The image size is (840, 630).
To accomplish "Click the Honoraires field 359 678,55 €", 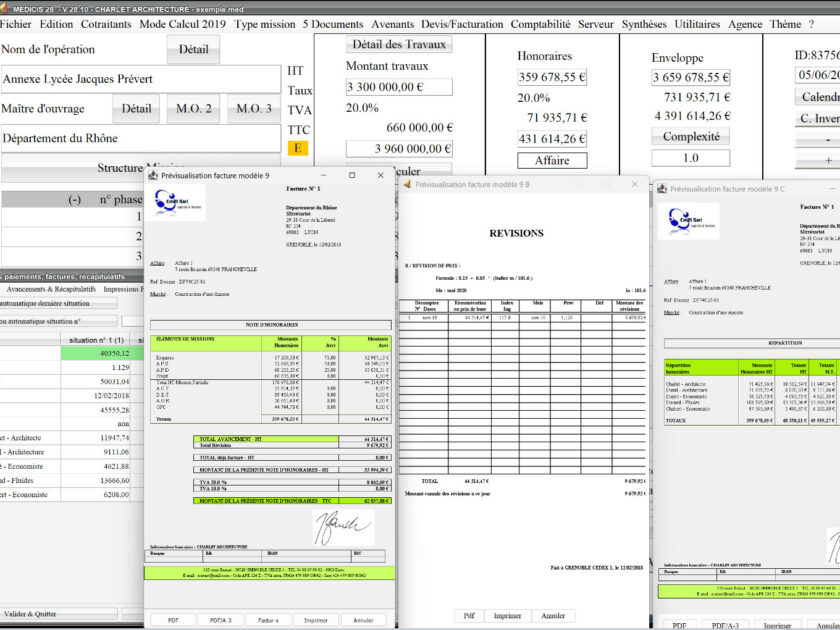I will coord(552,77).
